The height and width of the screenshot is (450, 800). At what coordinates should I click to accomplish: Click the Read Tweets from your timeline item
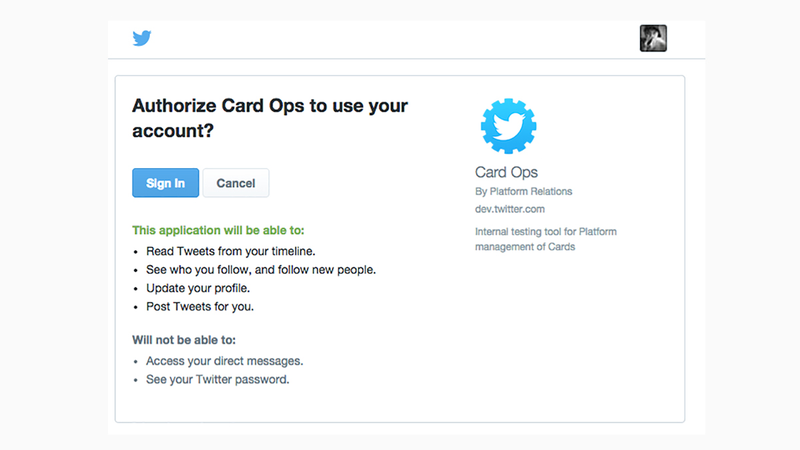(231, 251)
